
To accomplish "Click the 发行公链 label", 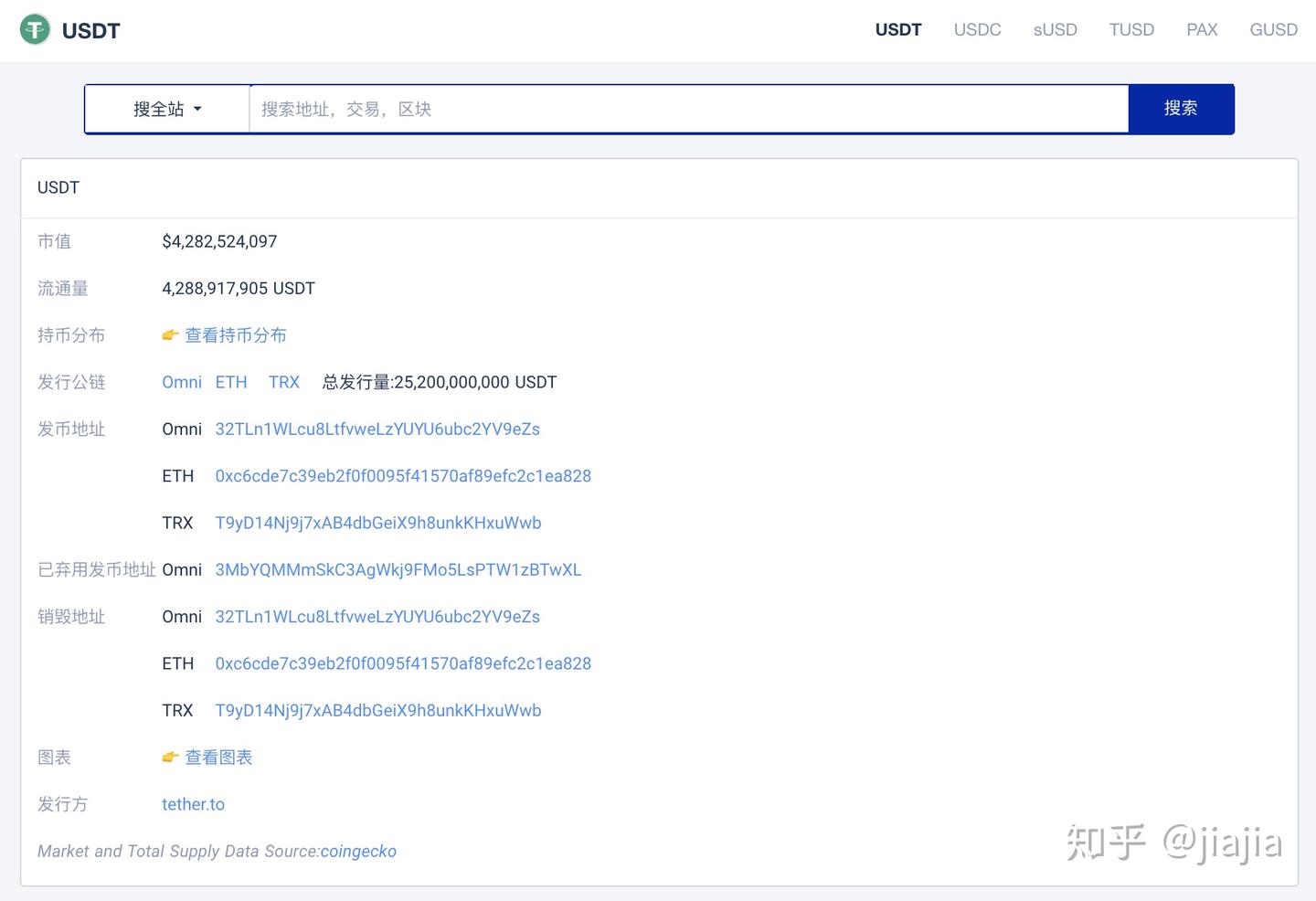I will (71, 382).
